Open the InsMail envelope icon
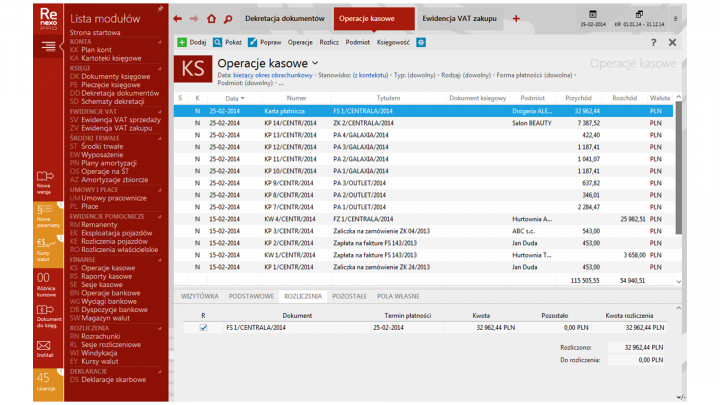This screenshot has width=720, height=405. pyautogui.click(x=44, y=343)
